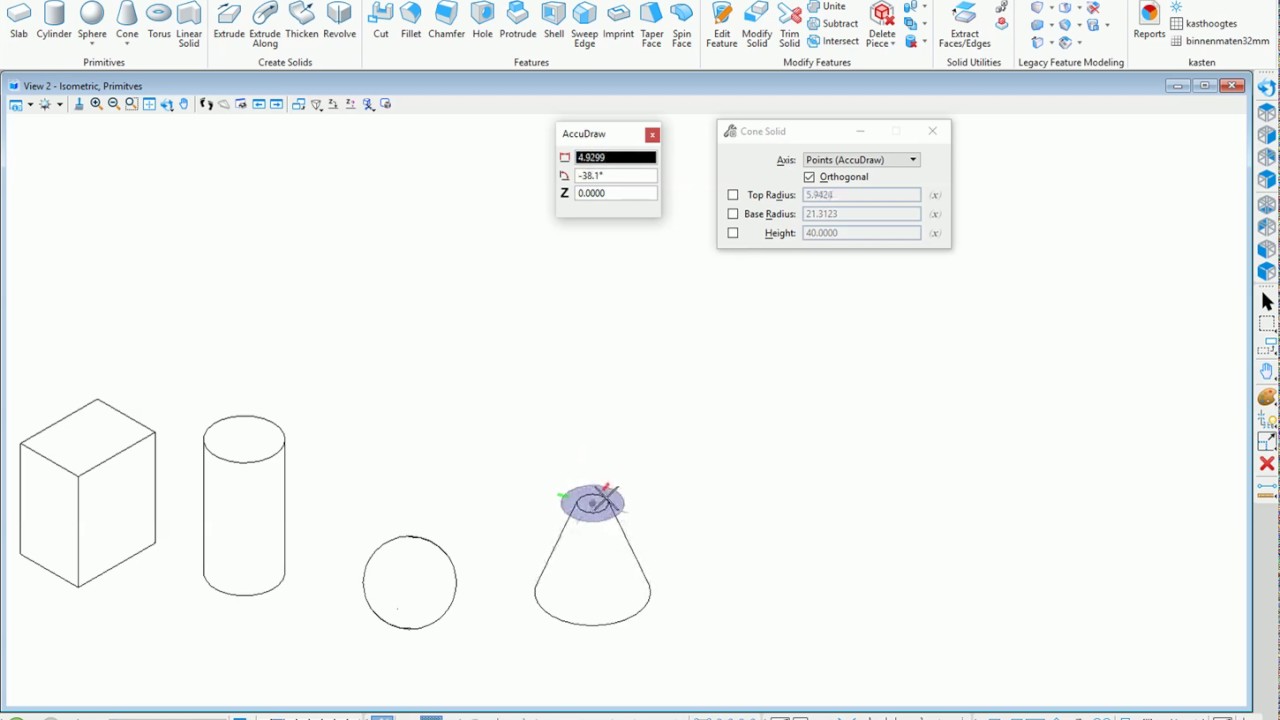The image size is (1280, 720).
Task: Choose the Chamfer tool
Action: pyautogui.click(x=447, y=20)
